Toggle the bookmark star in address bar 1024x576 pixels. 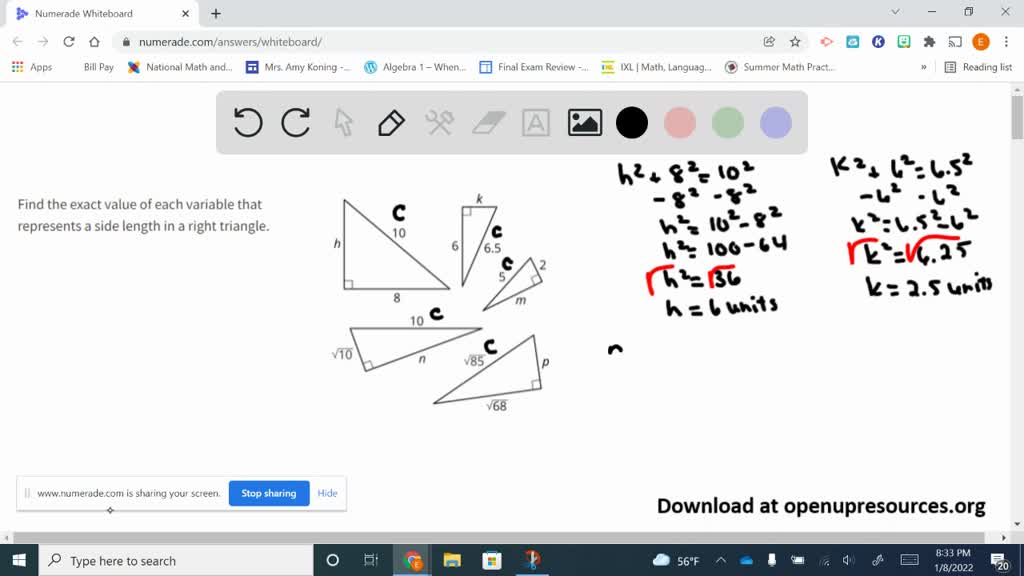(793, 42)
